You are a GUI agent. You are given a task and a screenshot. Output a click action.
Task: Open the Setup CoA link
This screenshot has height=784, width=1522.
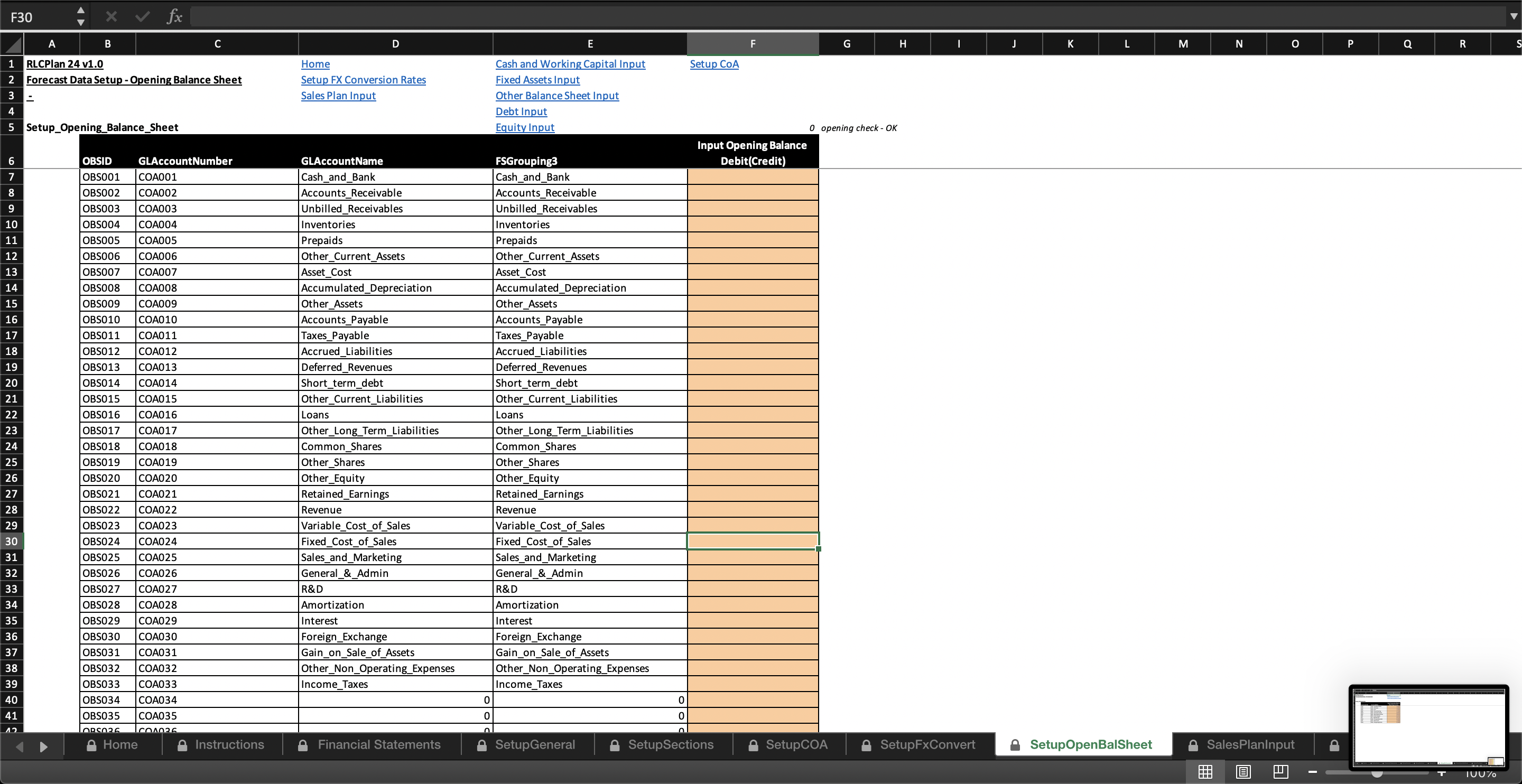pos(714,64)
